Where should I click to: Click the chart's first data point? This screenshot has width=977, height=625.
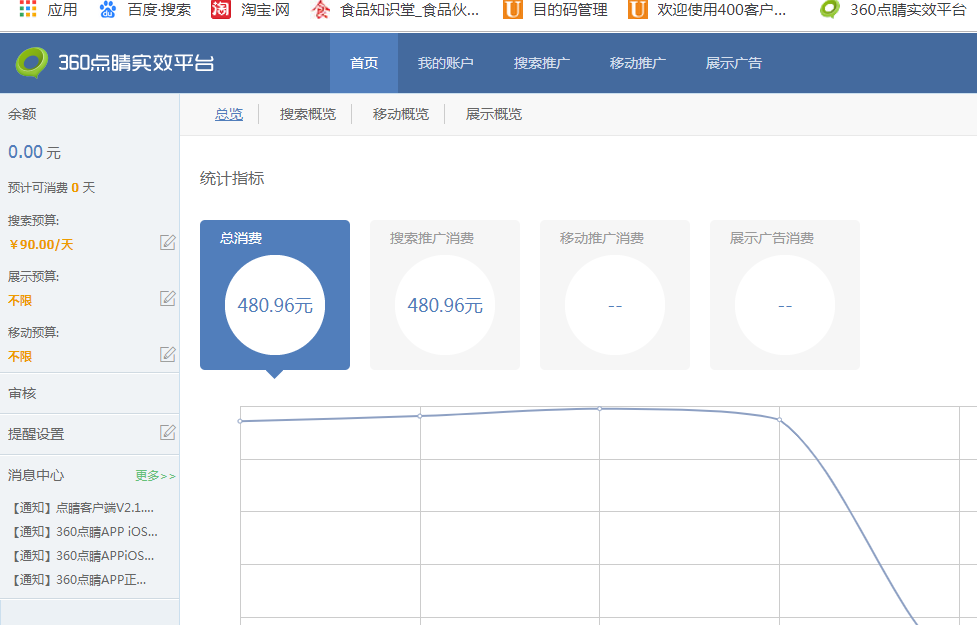(x=241, y=421)
